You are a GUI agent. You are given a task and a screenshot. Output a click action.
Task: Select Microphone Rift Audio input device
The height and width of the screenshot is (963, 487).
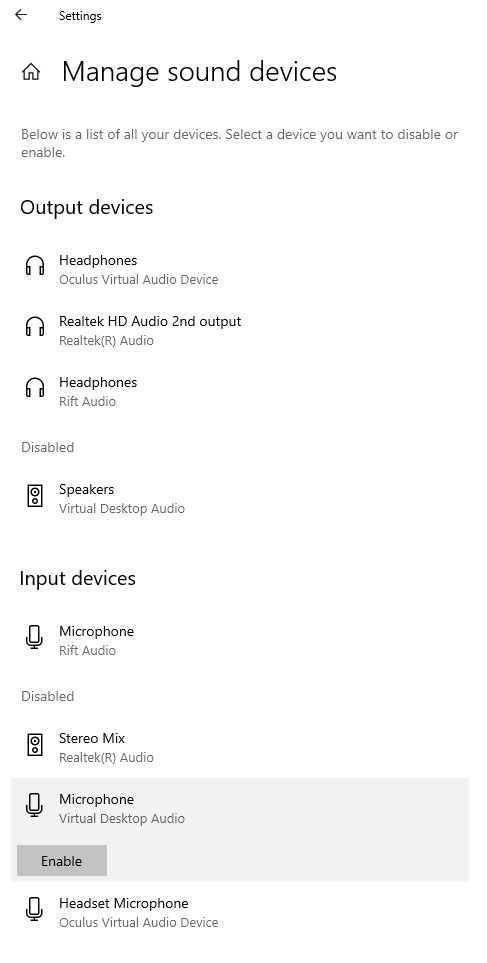[240, 641]
